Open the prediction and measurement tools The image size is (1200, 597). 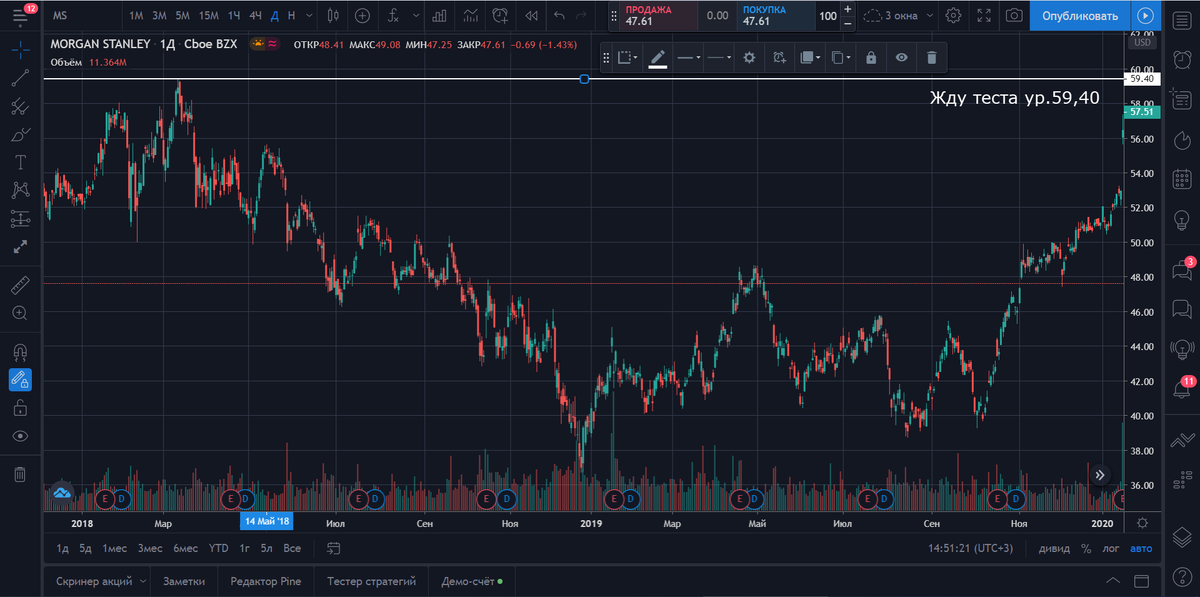pos(20,218)
